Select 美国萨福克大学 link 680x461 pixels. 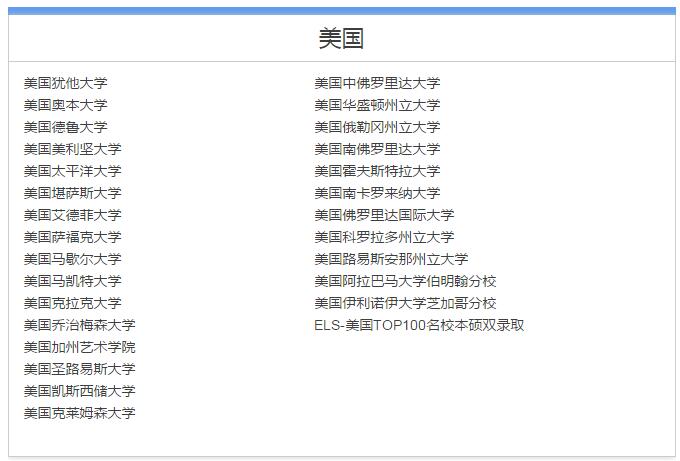click(x=72, y=237)
